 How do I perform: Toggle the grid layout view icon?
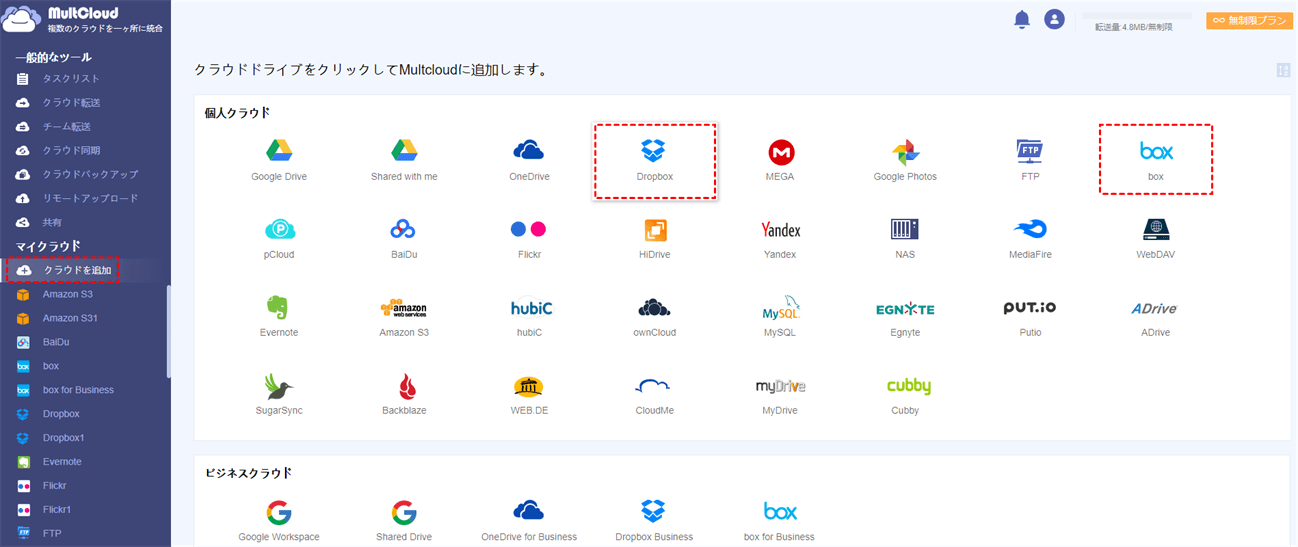tap(1283, 70)
